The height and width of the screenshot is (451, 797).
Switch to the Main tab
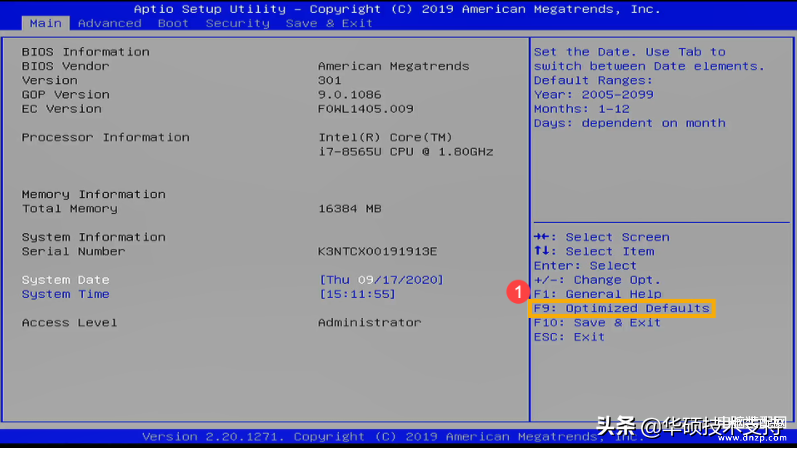click(x=45, y=23)
